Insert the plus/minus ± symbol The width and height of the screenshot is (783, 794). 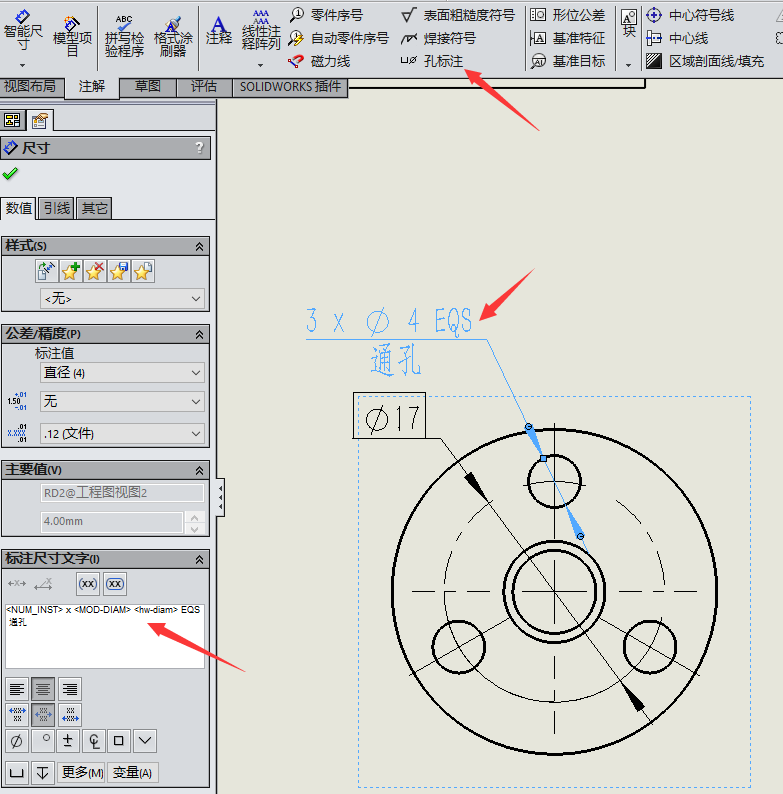(x=67, y=741)
